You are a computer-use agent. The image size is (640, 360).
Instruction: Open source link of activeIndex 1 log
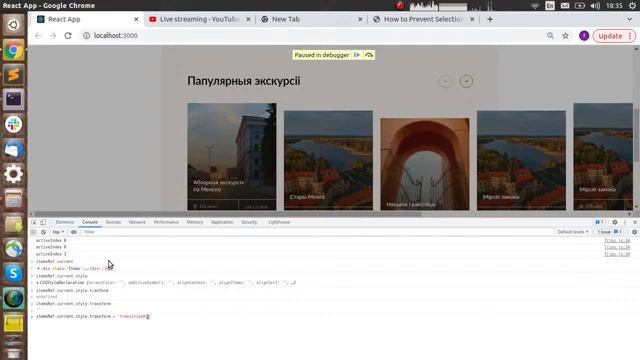click(617, 254)
